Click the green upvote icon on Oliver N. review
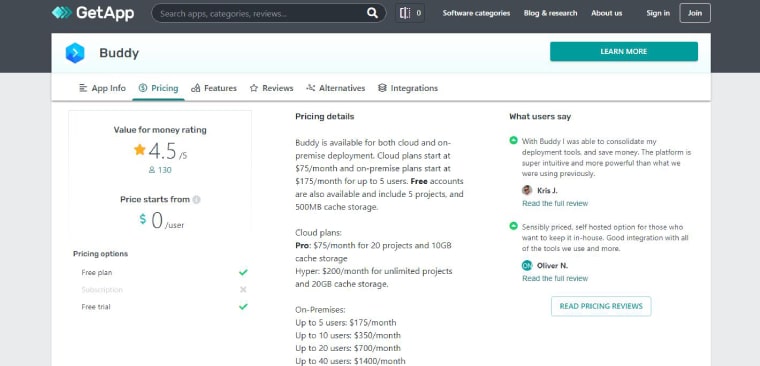 [x=513, y=226]
